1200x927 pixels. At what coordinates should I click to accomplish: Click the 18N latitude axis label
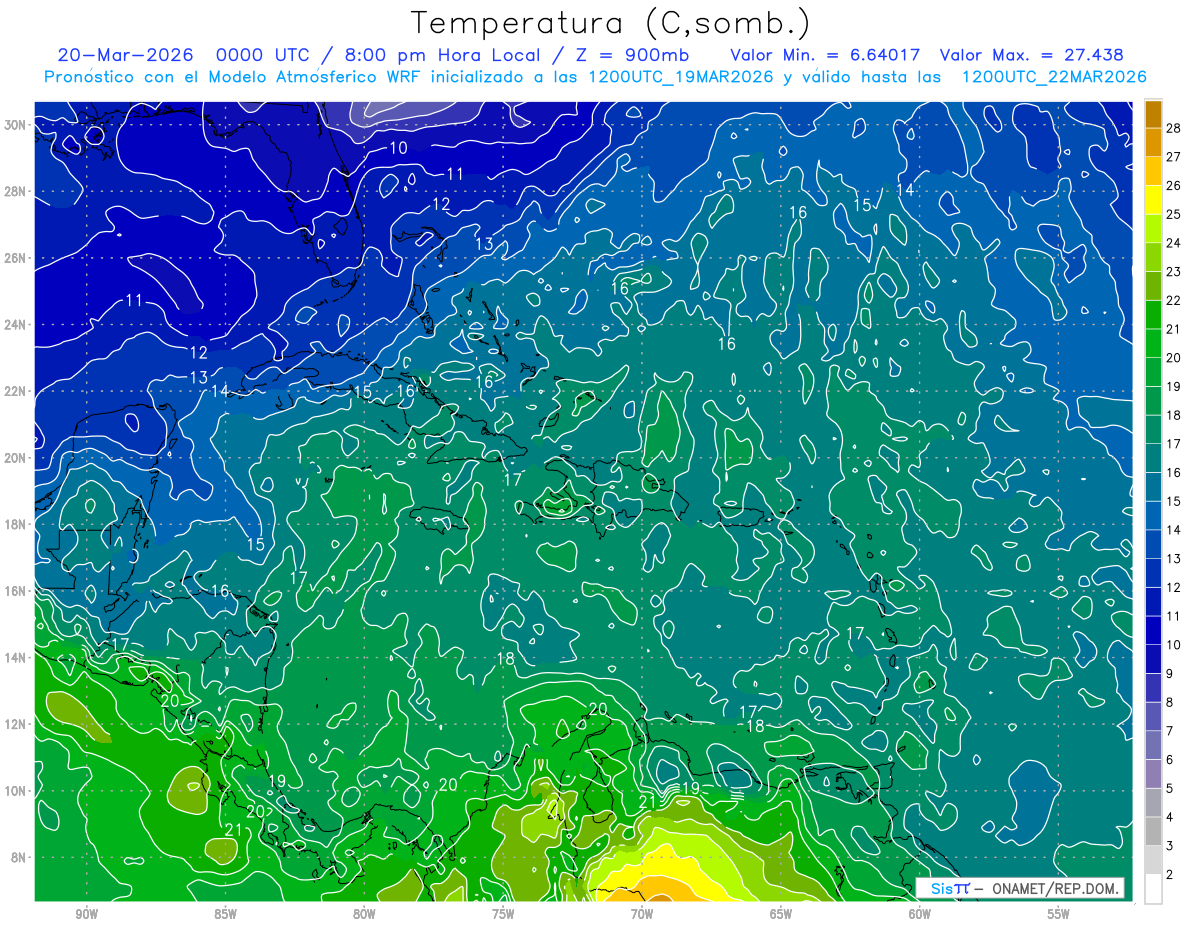[16, 524]
